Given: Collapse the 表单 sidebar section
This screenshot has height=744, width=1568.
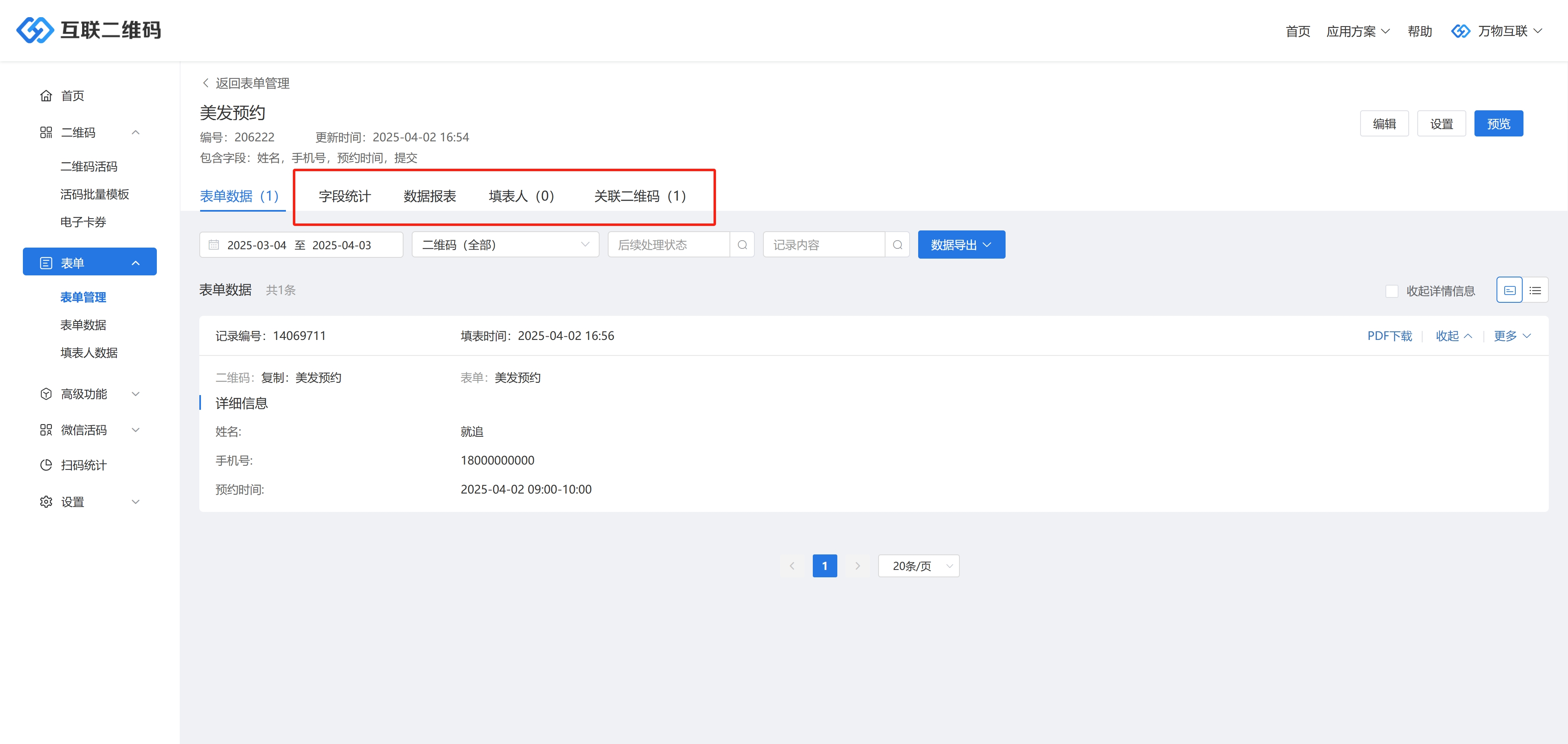Looking at the screenshot, I should 136,263.
